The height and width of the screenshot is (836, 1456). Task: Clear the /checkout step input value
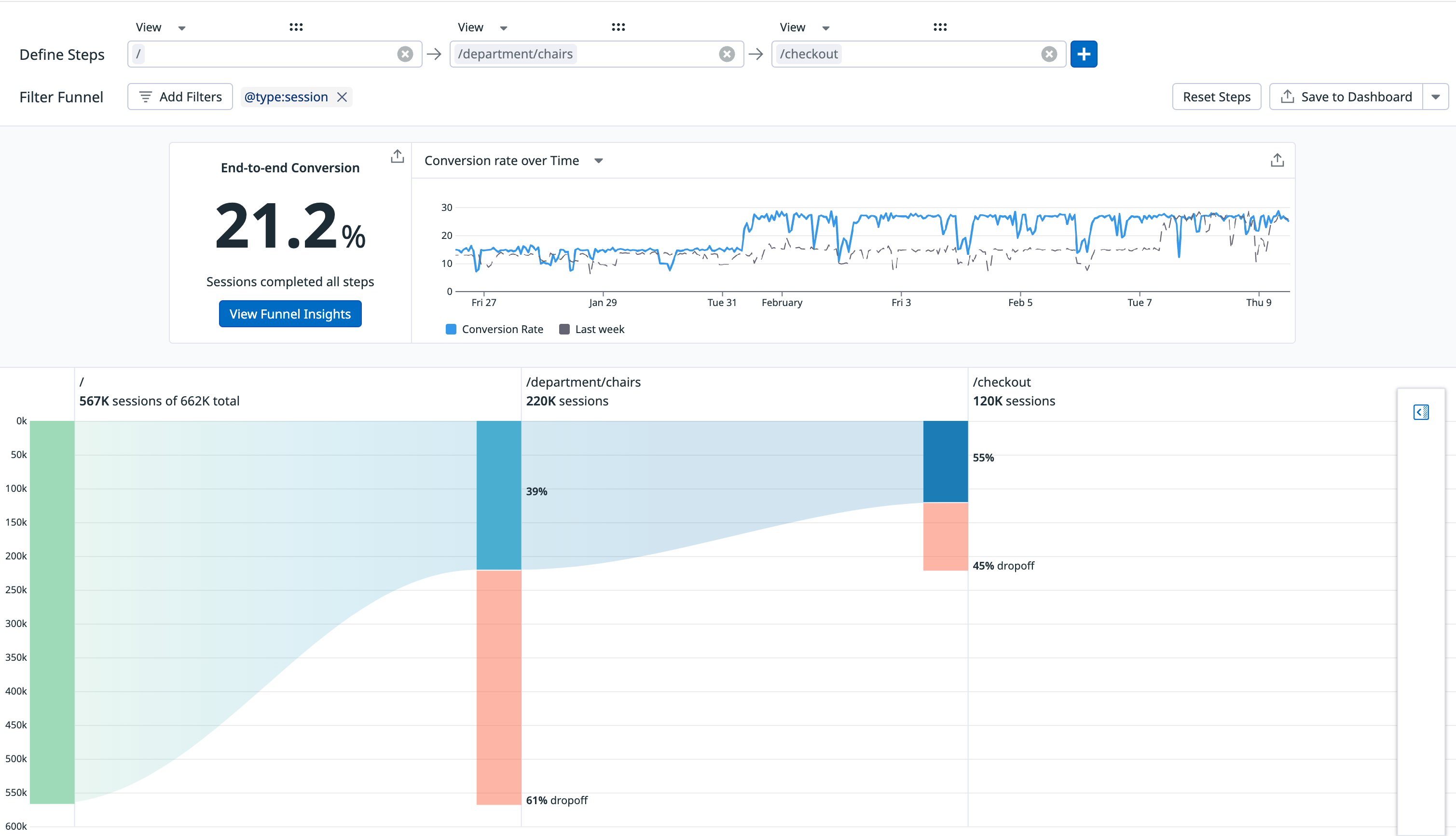(x=1049, y=54)
